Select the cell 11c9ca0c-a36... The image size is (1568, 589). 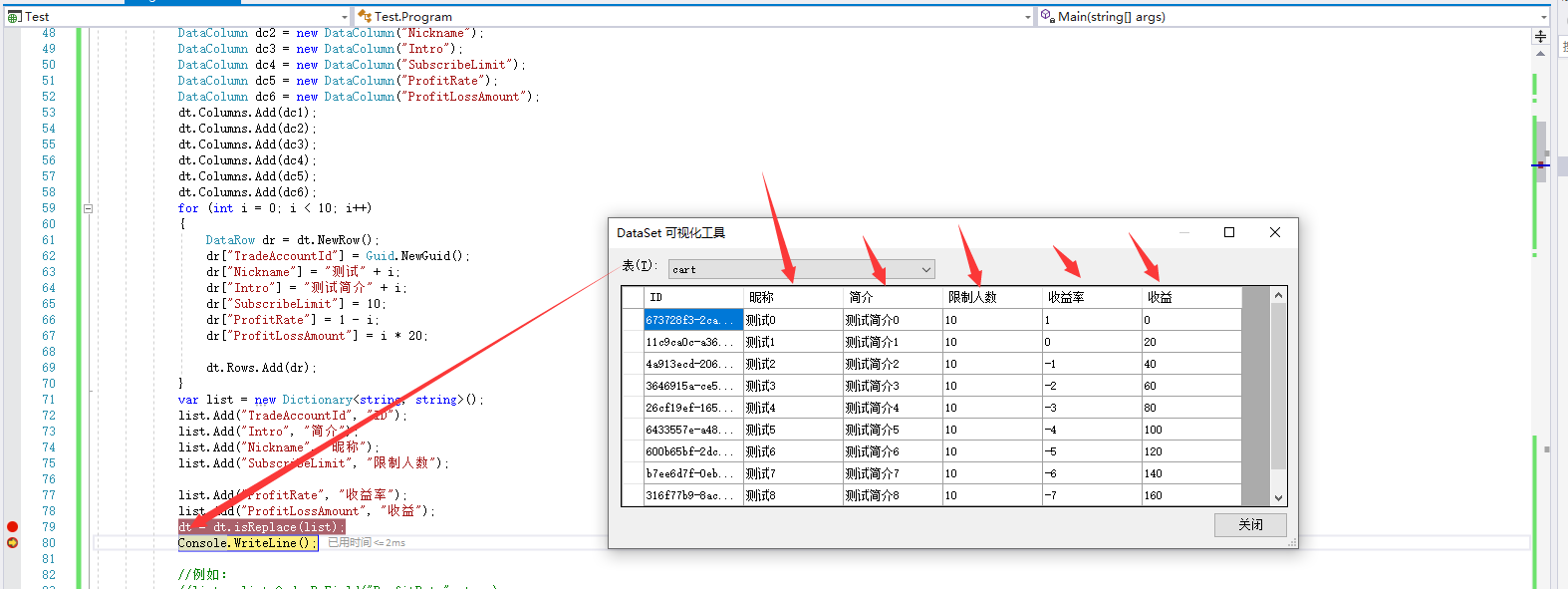(693, 342)
